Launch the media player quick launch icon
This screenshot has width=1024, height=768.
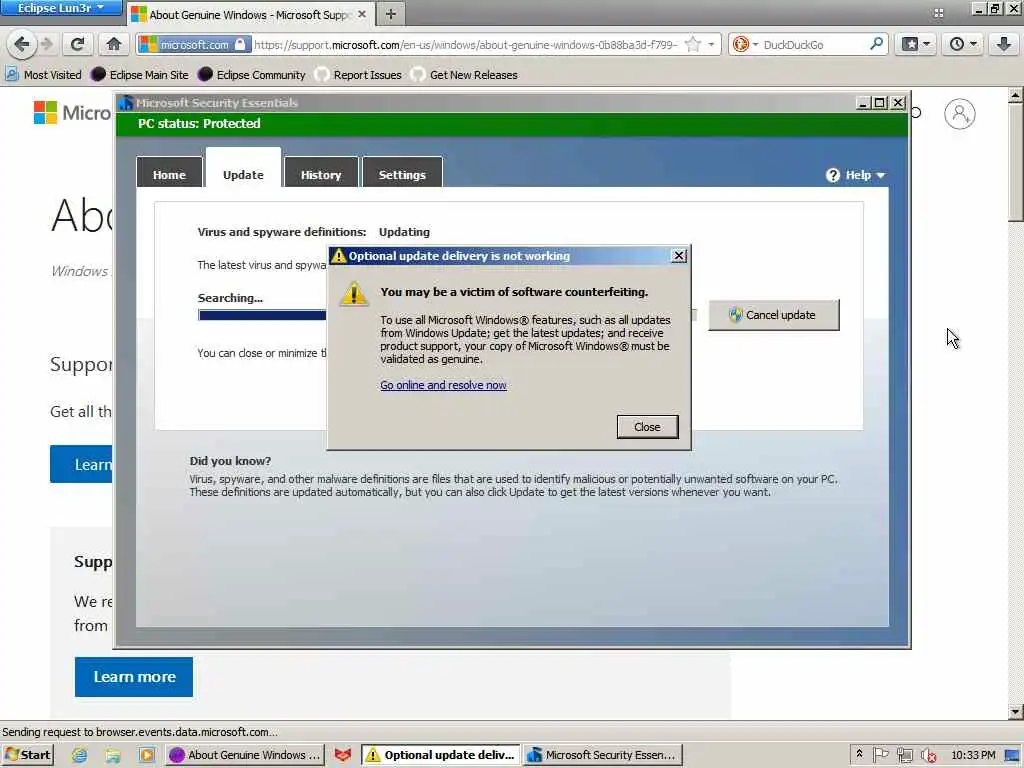coord(146,755)
